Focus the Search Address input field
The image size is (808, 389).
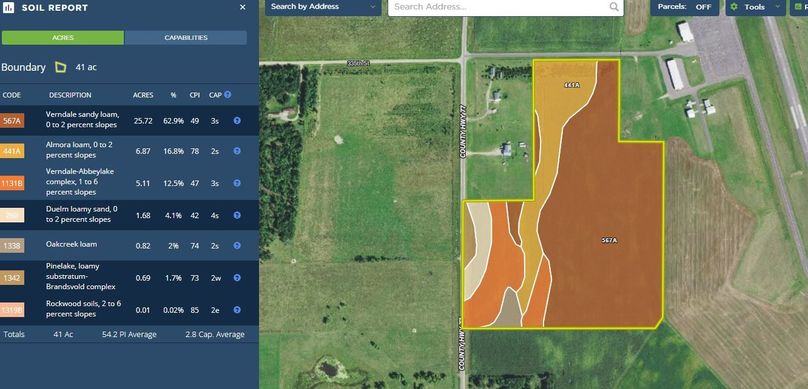498,7
